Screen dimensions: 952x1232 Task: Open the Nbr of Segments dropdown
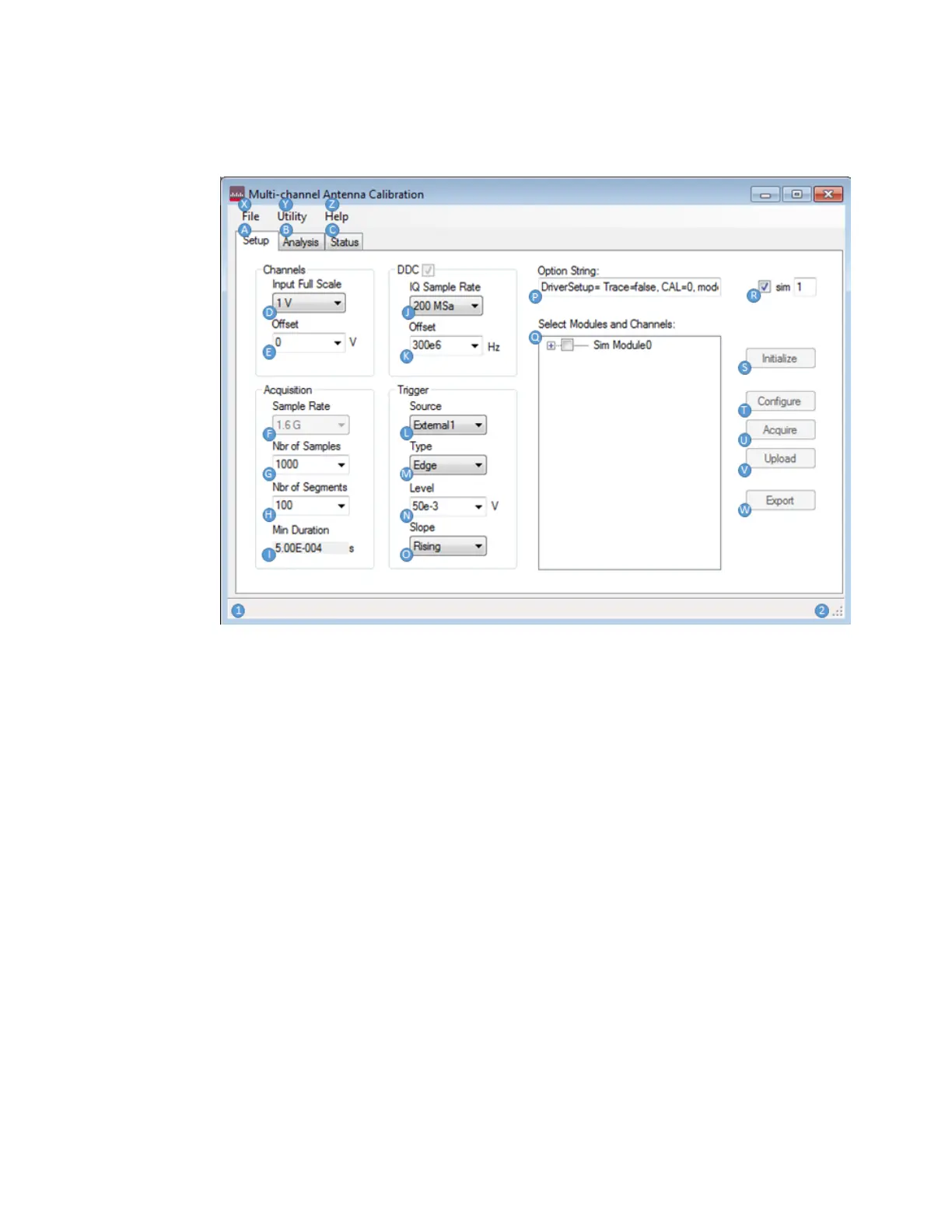click(310, 506)
